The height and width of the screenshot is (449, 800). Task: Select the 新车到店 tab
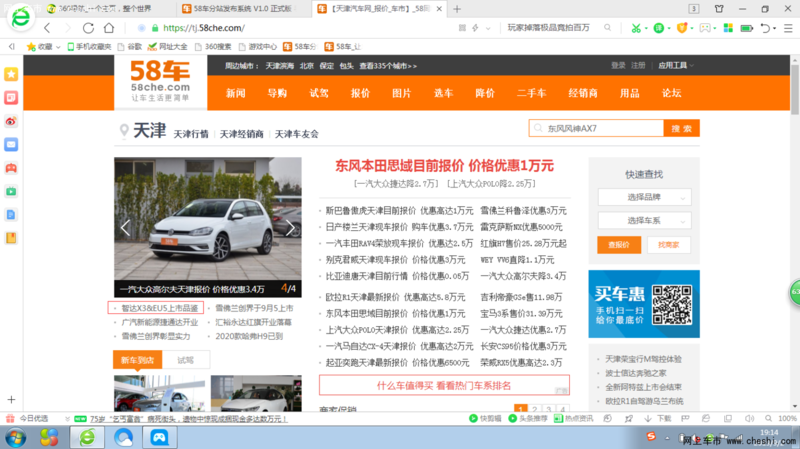[137, 360]
